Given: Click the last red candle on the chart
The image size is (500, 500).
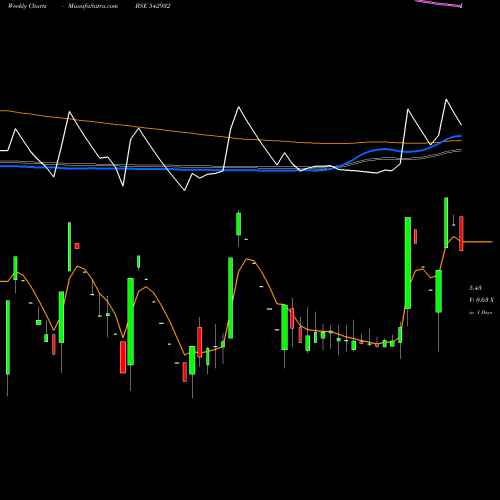Looking at the screenshot, I should (461, 233).
